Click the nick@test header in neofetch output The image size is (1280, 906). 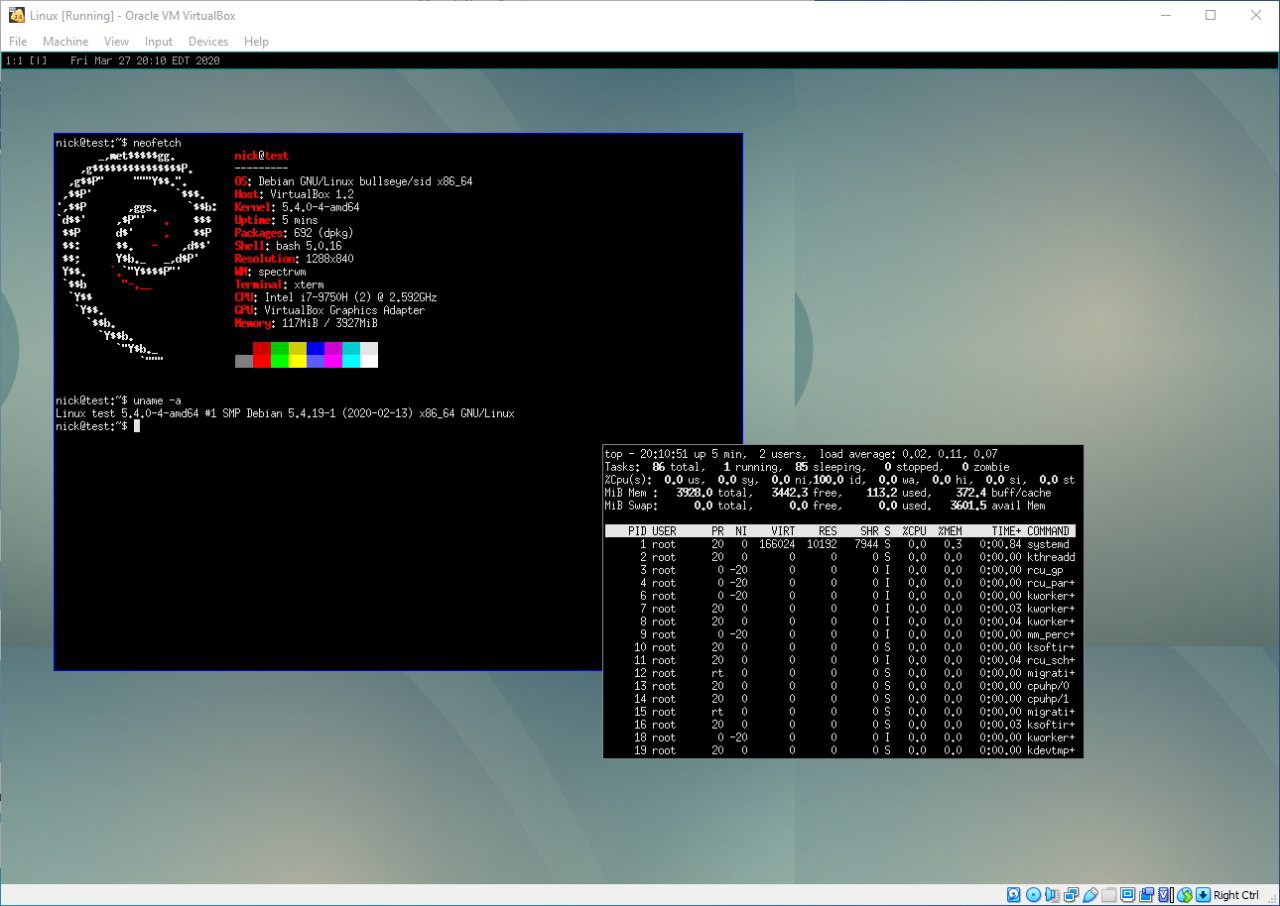point(261,156)
